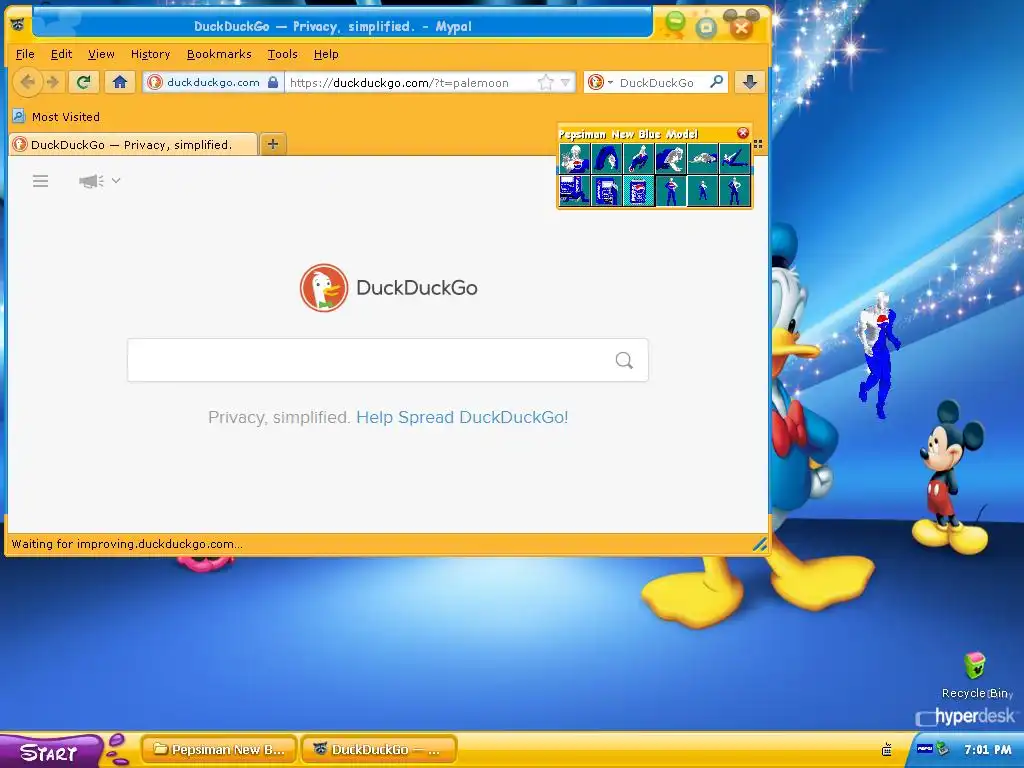
Task: Expand the search engine selector dropdown
Action: [x=610, y=83]
